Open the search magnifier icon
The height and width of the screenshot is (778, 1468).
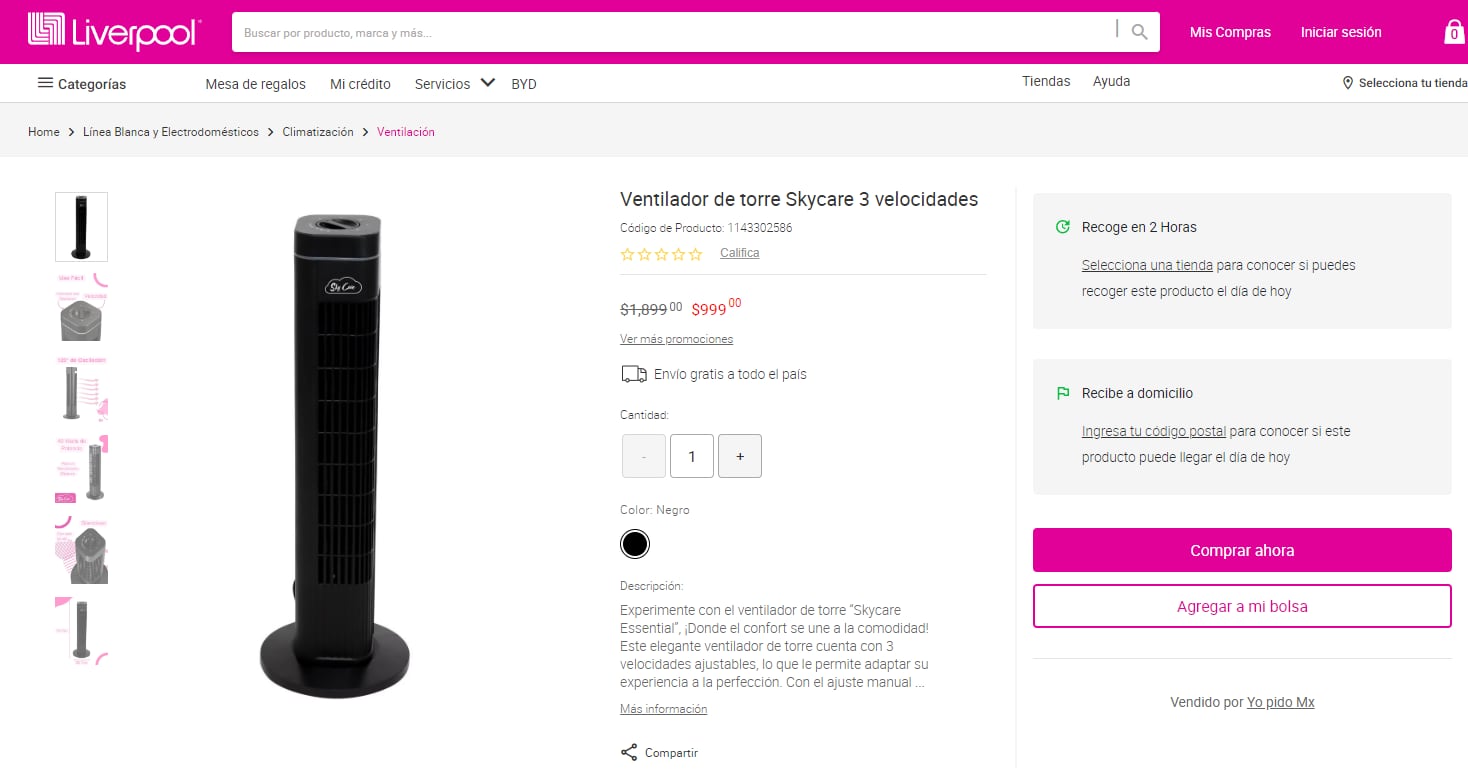coord(1138,31)
